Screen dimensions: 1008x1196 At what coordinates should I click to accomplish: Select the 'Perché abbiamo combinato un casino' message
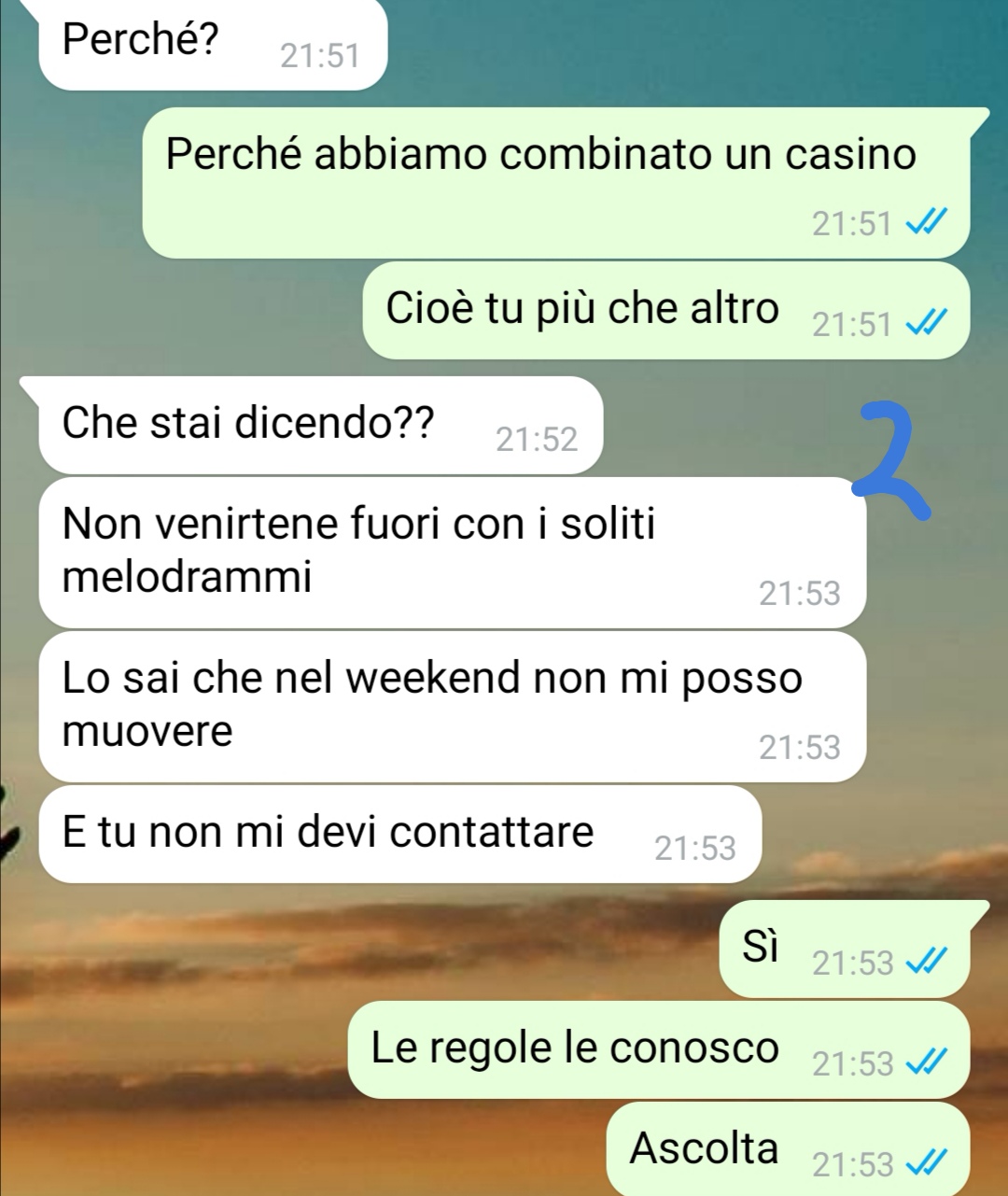556,183
